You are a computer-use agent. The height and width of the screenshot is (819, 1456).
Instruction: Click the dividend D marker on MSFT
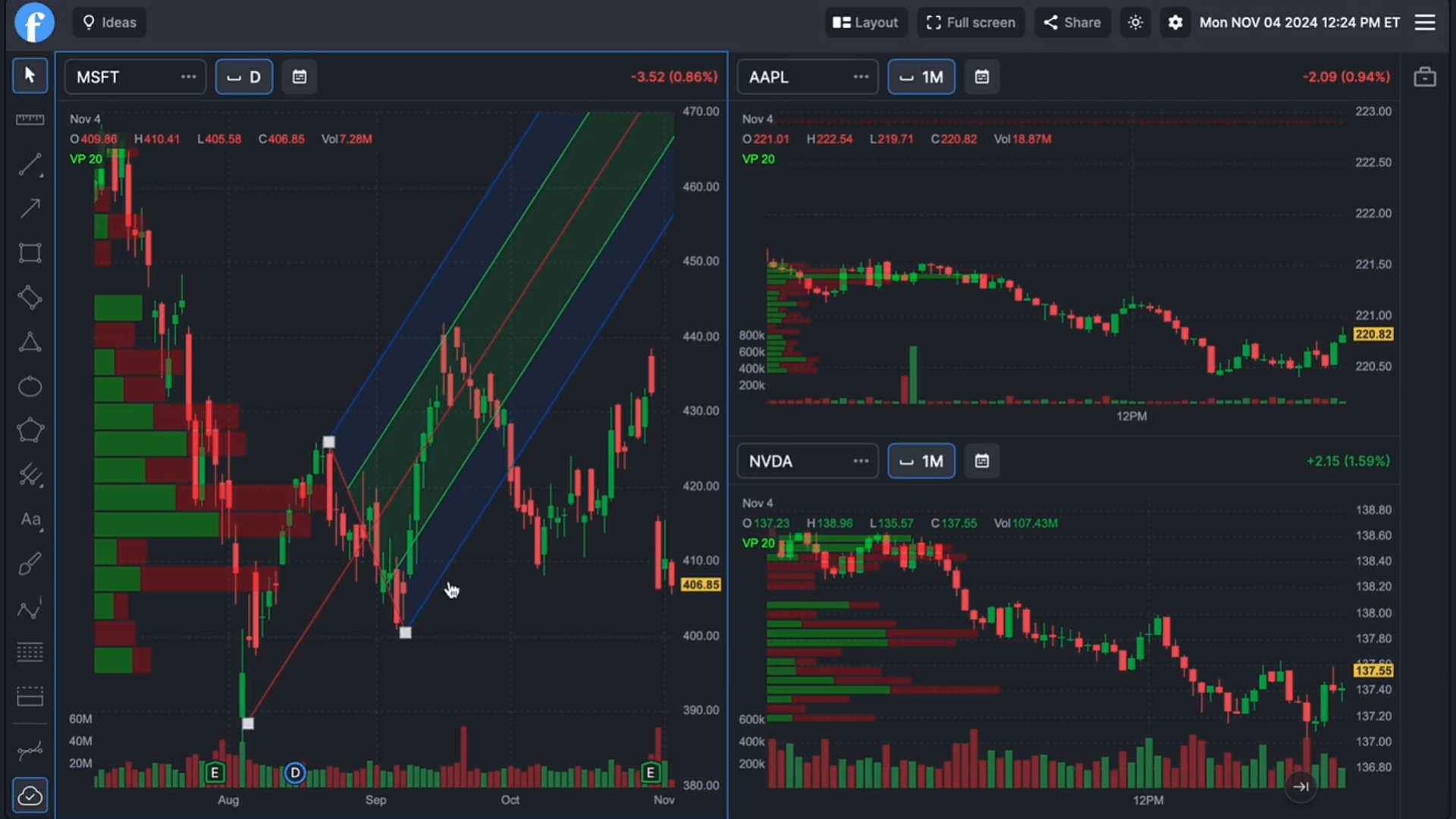click(x=295, y=773)
